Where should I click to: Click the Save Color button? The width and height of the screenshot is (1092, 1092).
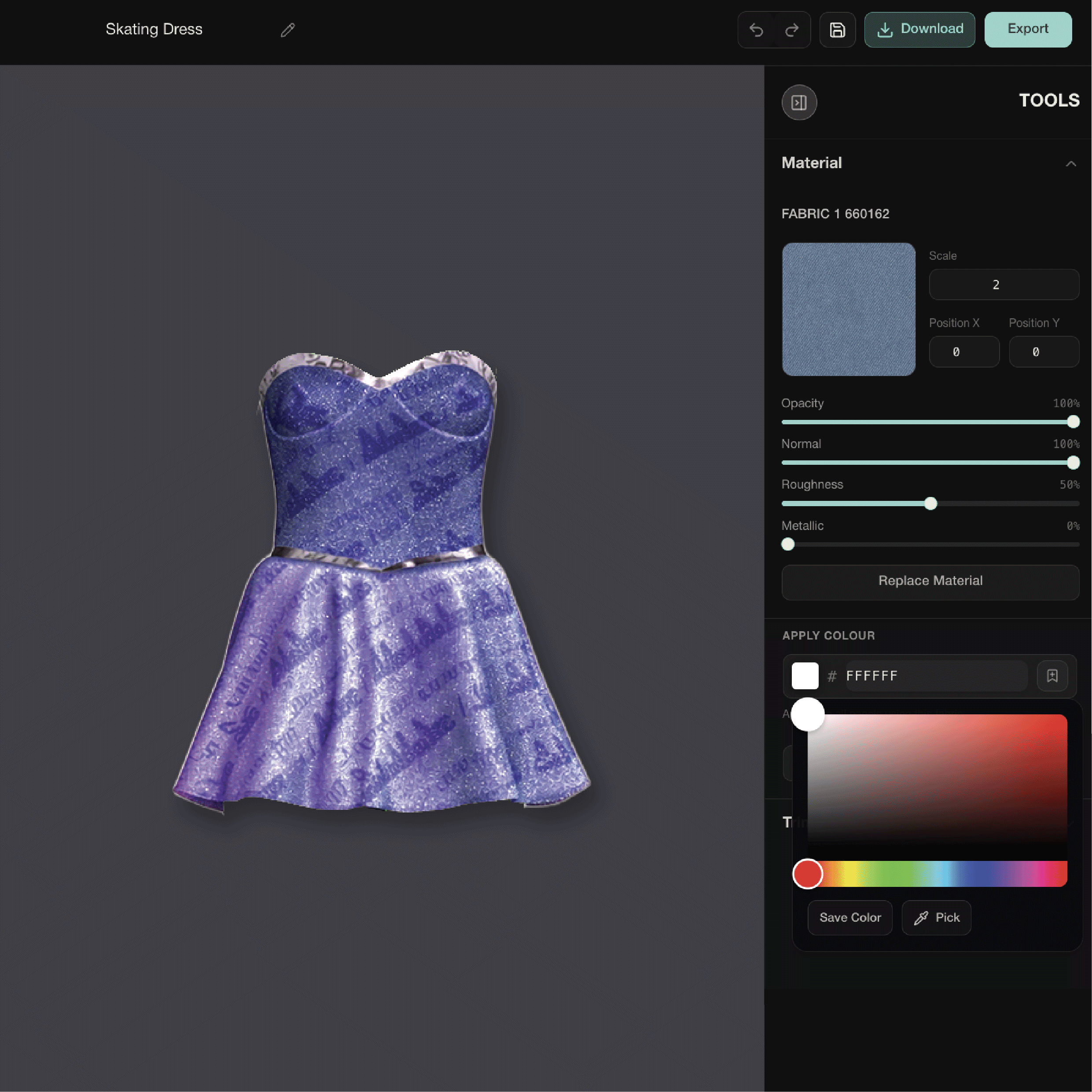point(849,917)
